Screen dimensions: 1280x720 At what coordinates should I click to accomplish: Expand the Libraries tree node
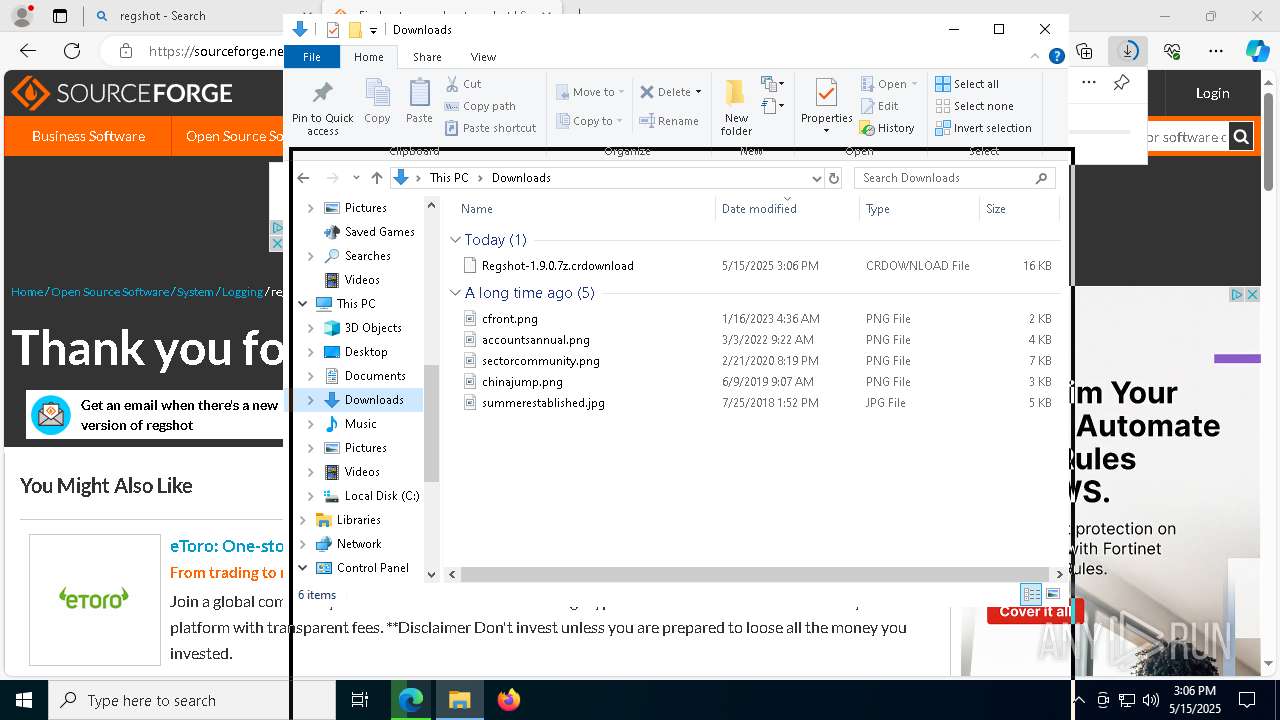tap(303, 520)
